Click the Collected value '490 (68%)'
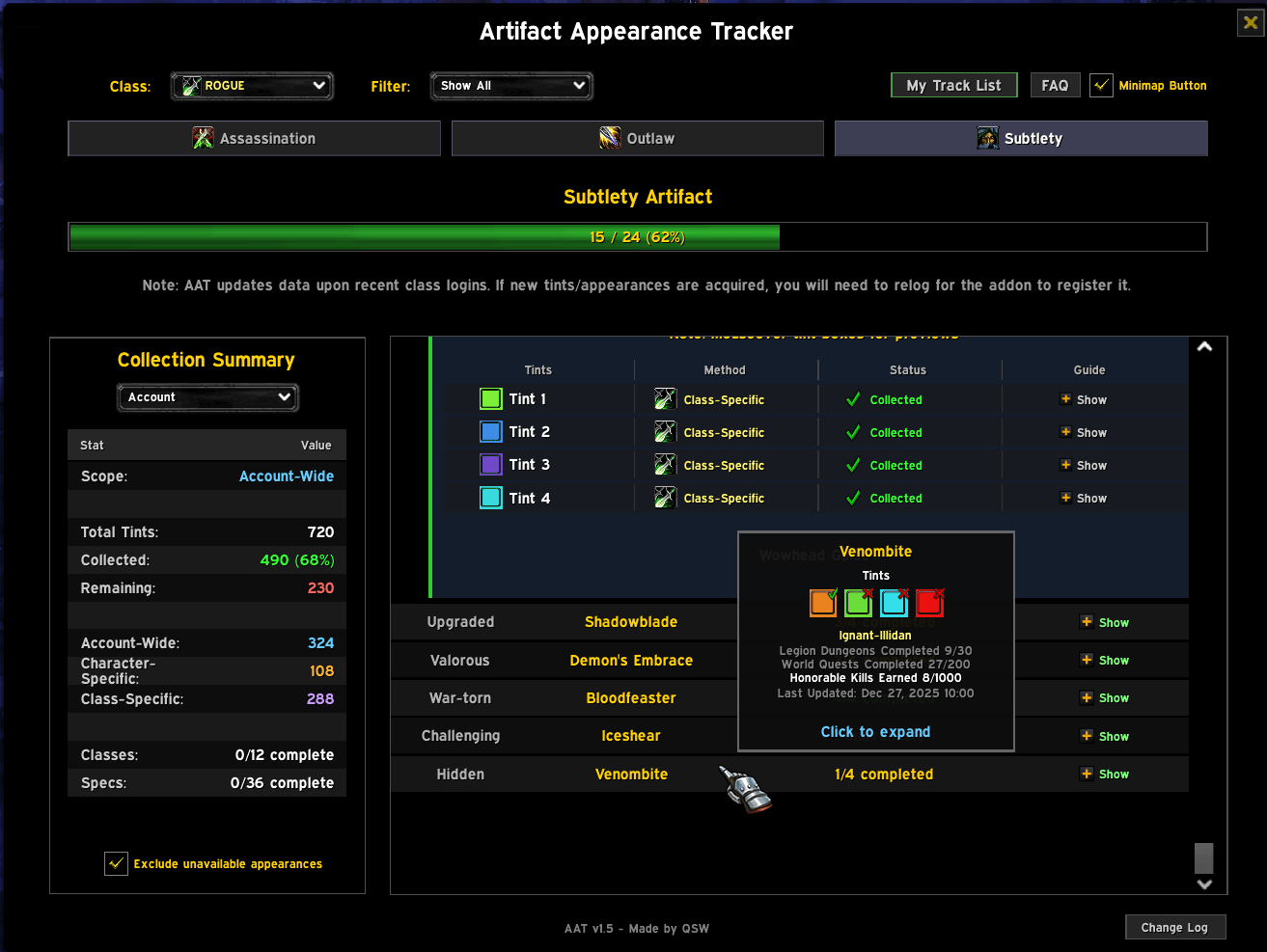The width and height of the screenshot is (1267, 952). (x=297, y=559)
